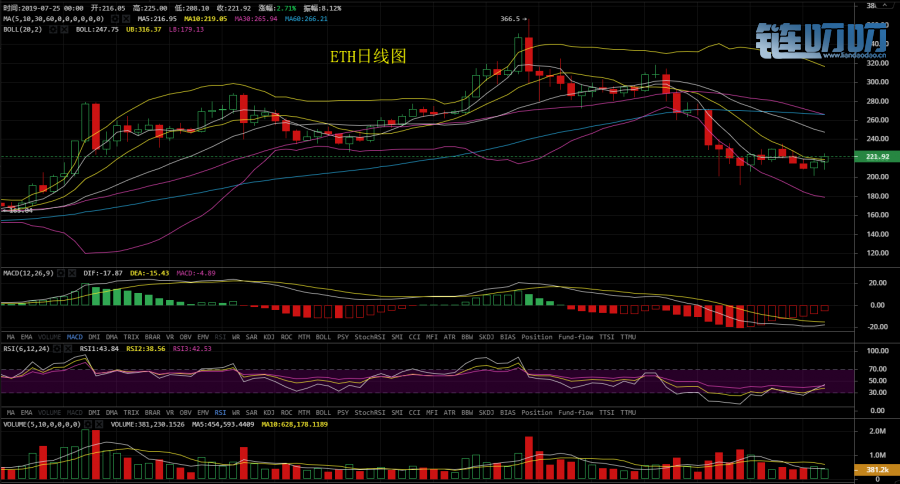Switch RSI panel to MA indicator
The image size is (900, 484).
click(x=11, y=413)
